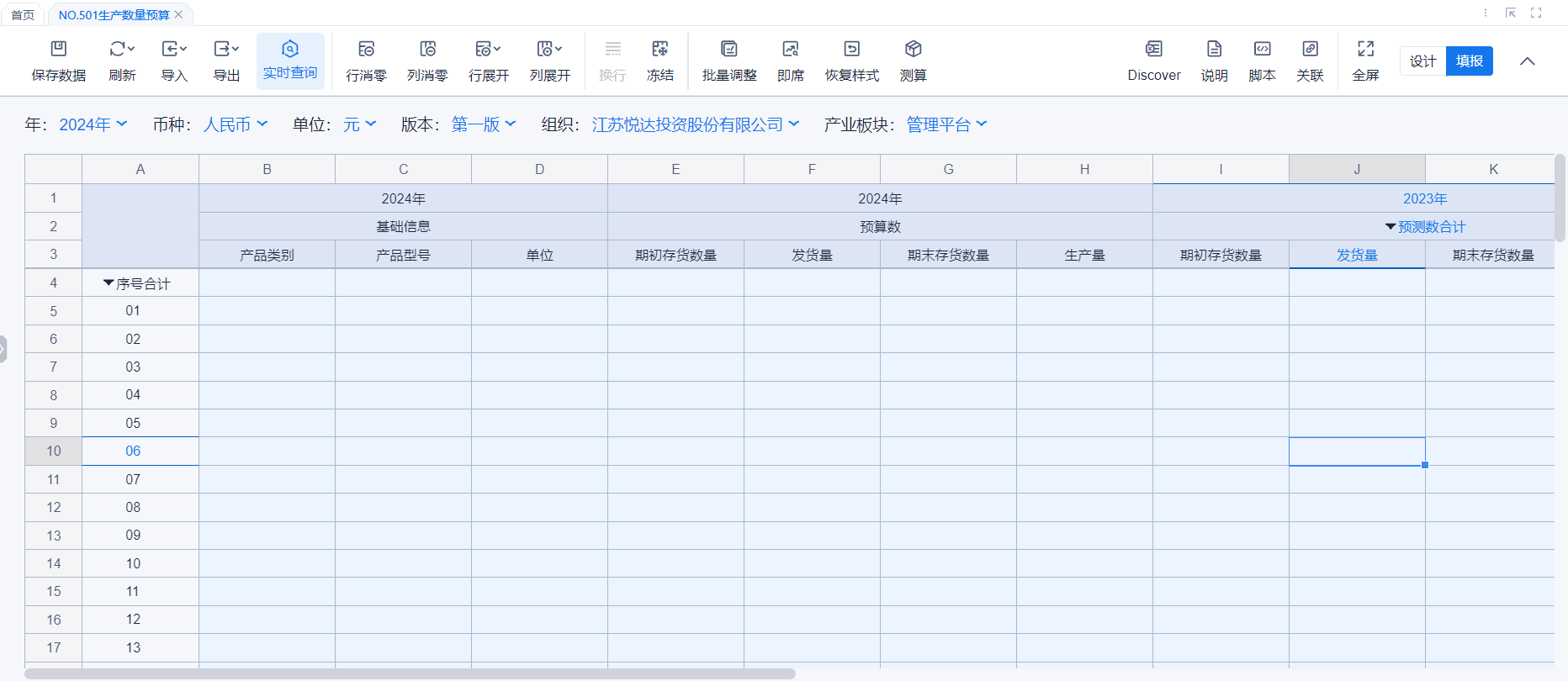Click the 刷新 refresh icon
Image resolution: width=1568 pixels, height=681 pixels.
pyautogui.click(x=121, y=50)
